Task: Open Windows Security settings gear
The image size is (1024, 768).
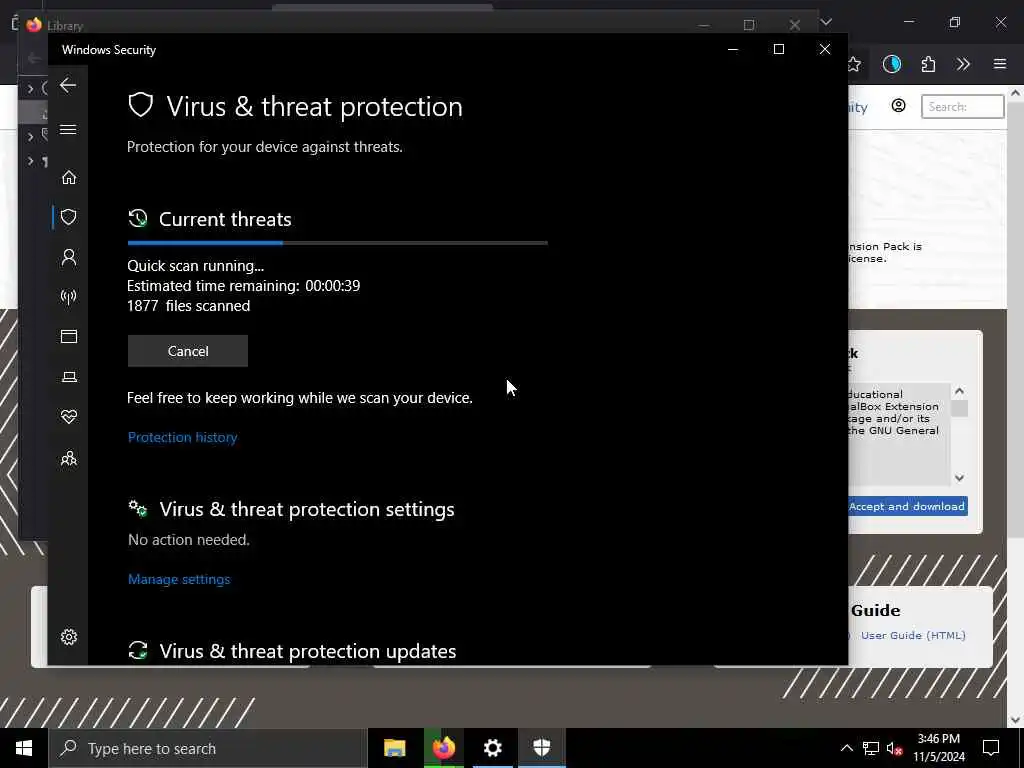Action: point(69,637)
